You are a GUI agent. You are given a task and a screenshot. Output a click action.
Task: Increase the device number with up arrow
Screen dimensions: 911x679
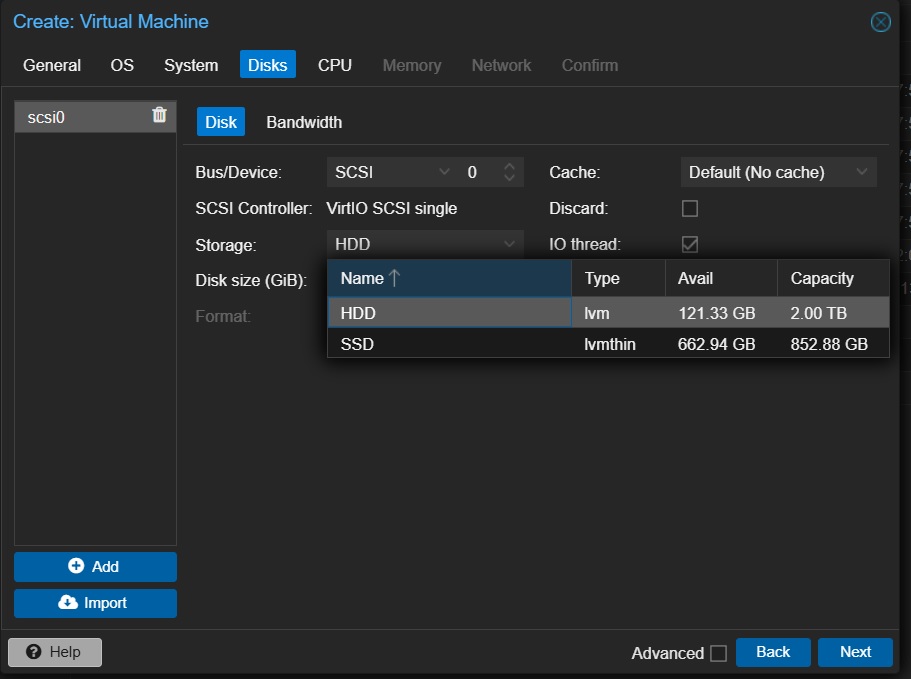click(x=510, y=166)
